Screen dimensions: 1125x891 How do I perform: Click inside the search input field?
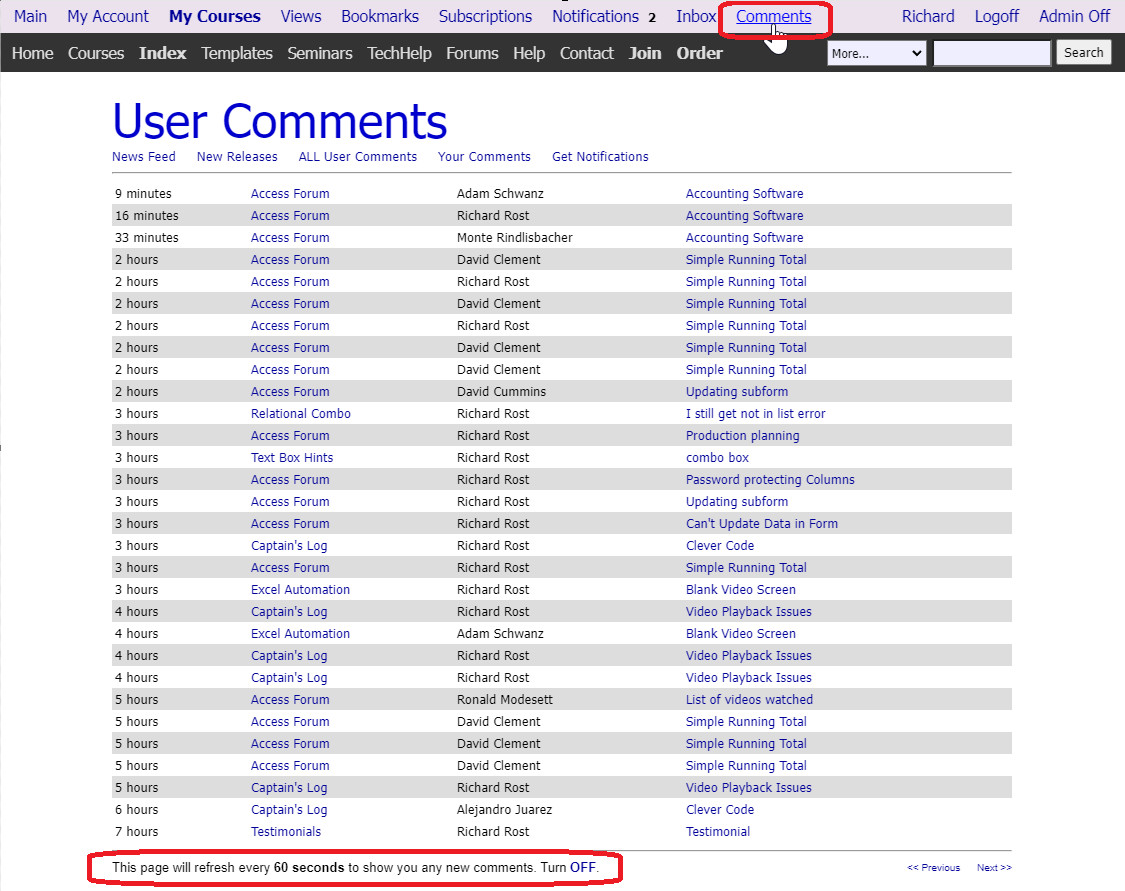[x=991, y=52]
